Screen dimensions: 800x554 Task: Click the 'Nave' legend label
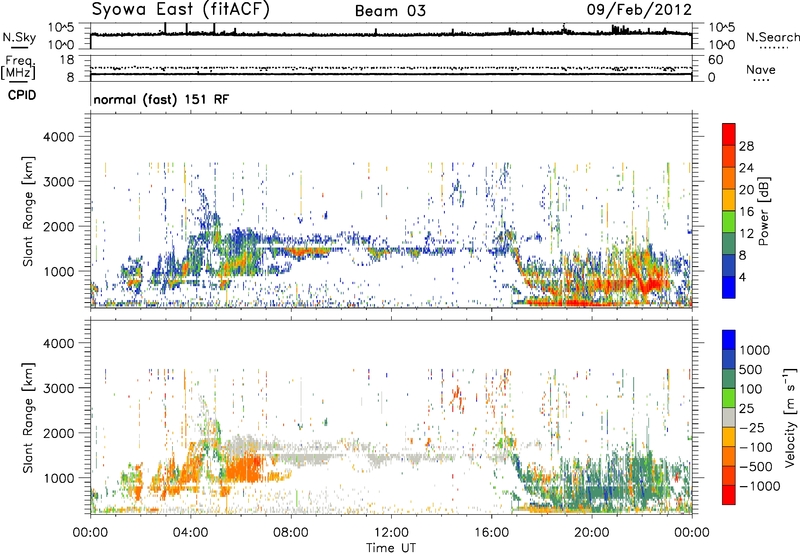[x=761, y=69]
